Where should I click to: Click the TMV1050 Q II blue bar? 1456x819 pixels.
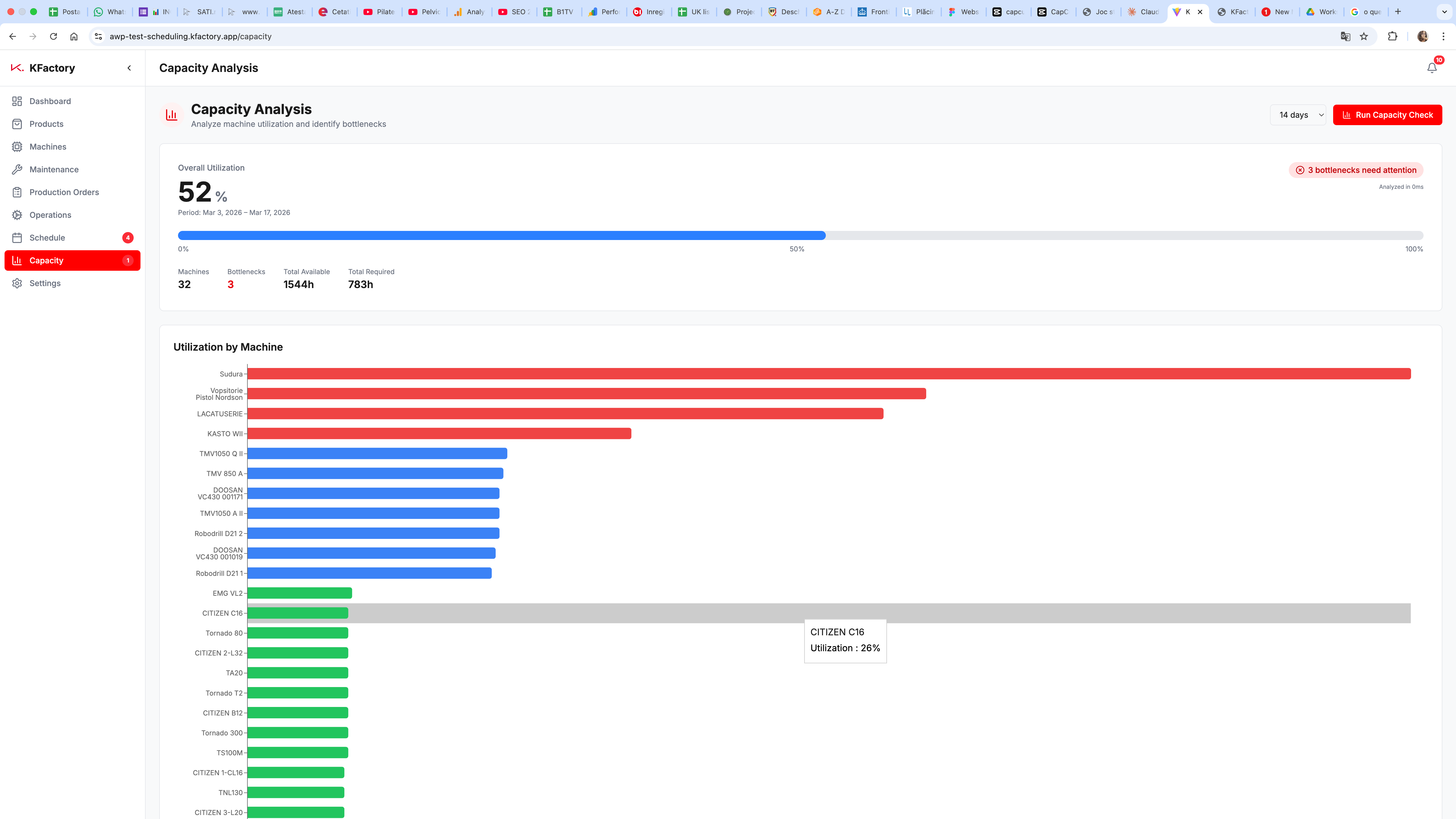tap(377, 453)
